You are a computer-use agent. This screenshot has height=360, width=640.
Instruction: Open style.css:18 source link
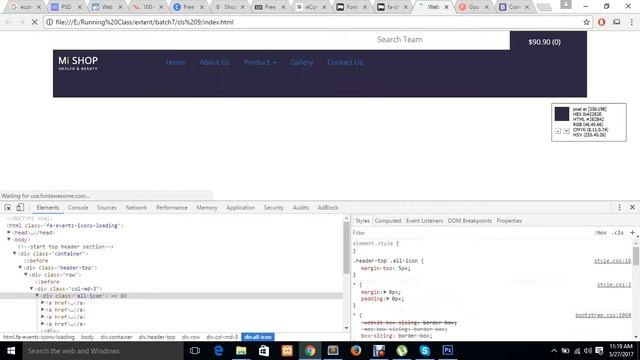[x=612, y=260]
